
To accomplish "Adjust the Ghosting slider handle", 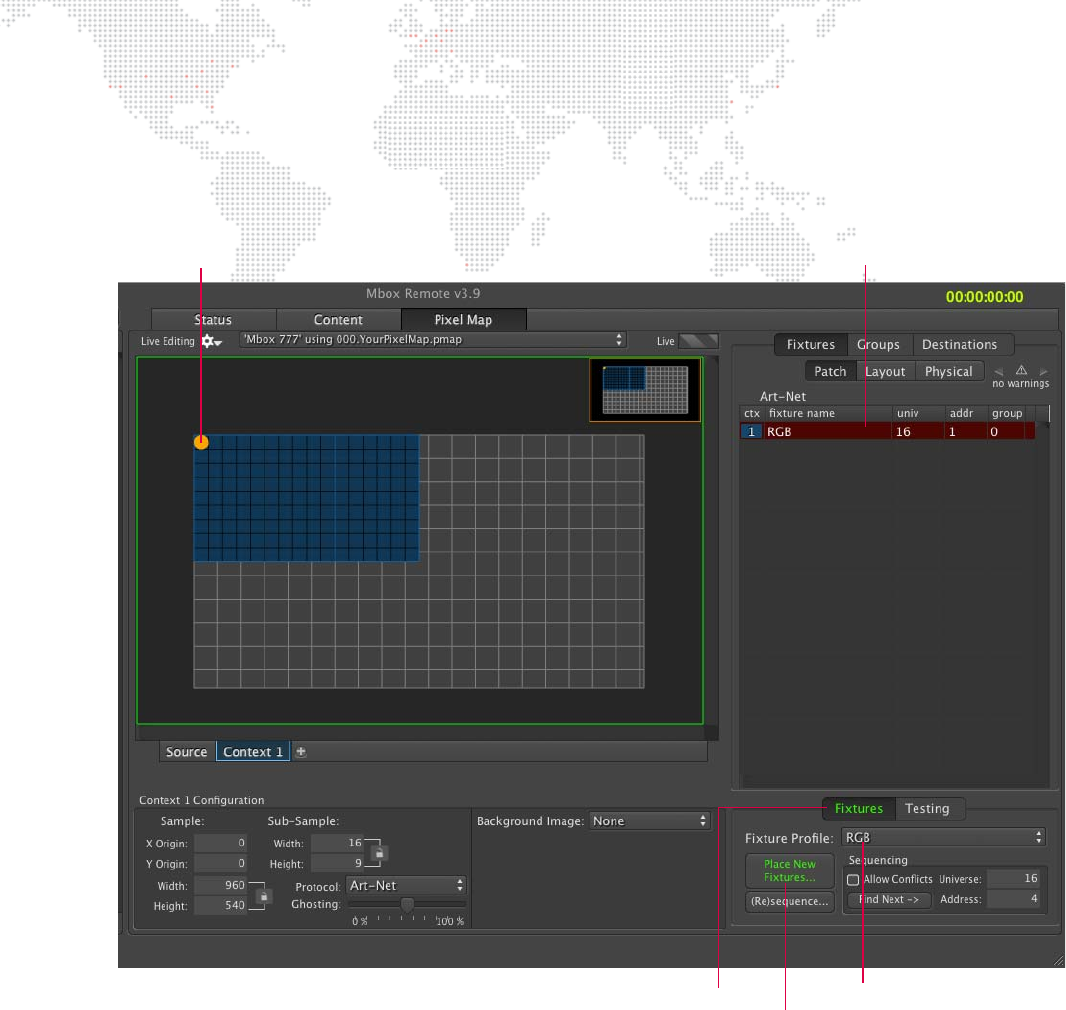I will [407, 905].
